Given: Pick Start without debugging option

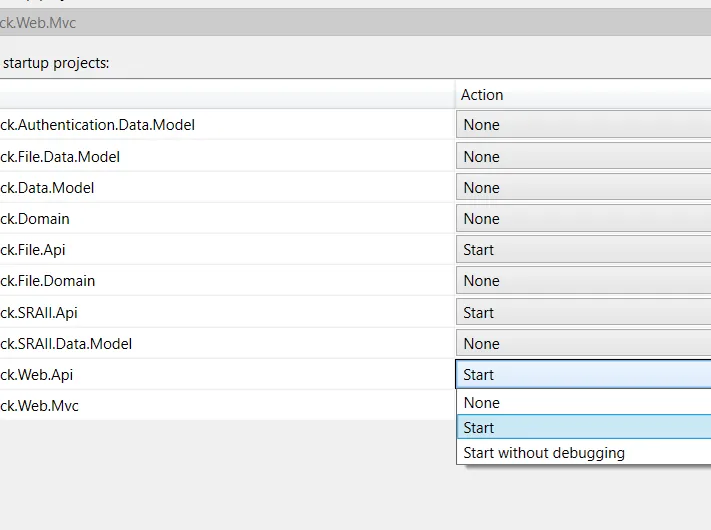Looking at the screenshot, I should (x=583, y=453).
